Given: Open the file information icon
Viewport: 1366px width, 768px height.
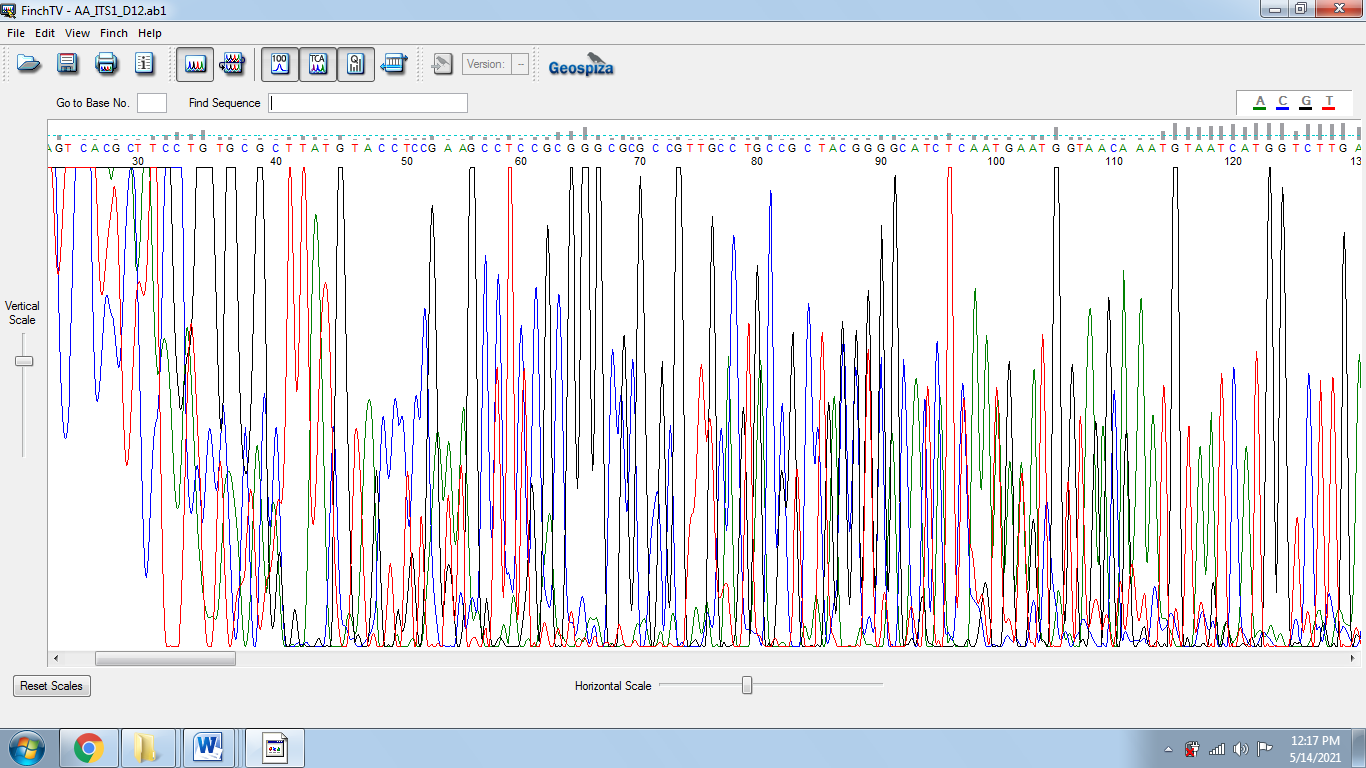Looking at the screenshot, I should (144, 64).
